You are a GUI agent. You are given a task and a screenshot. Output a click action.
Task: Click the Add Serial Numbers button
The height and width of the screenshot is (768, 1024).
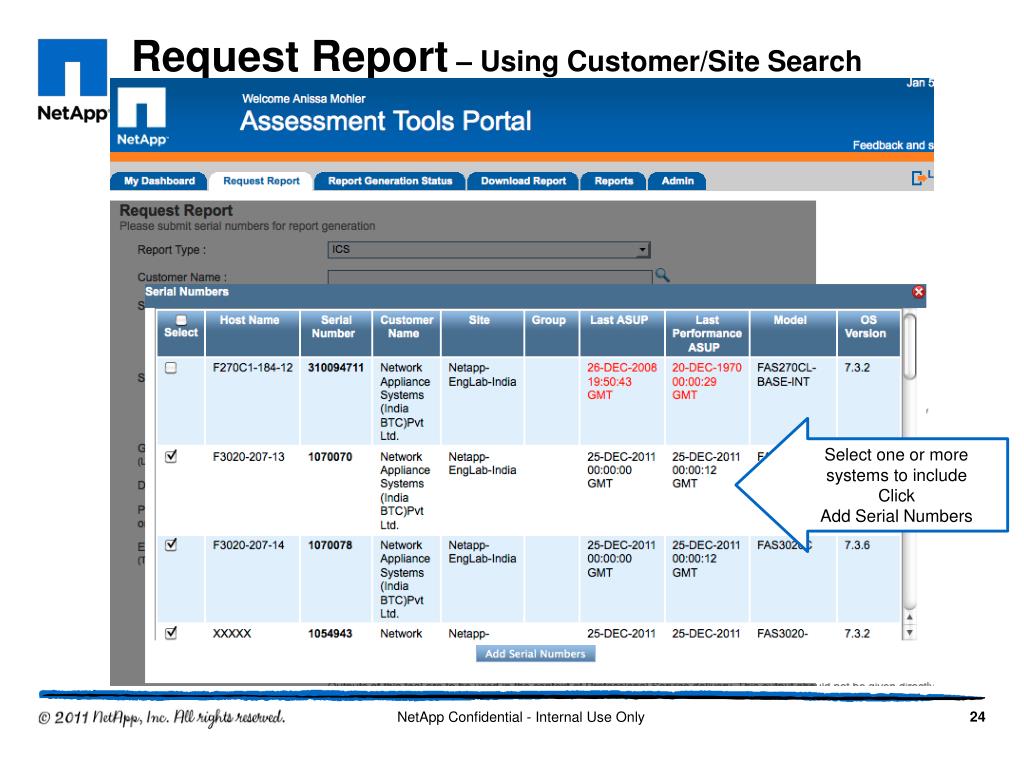tap(536, 654)
